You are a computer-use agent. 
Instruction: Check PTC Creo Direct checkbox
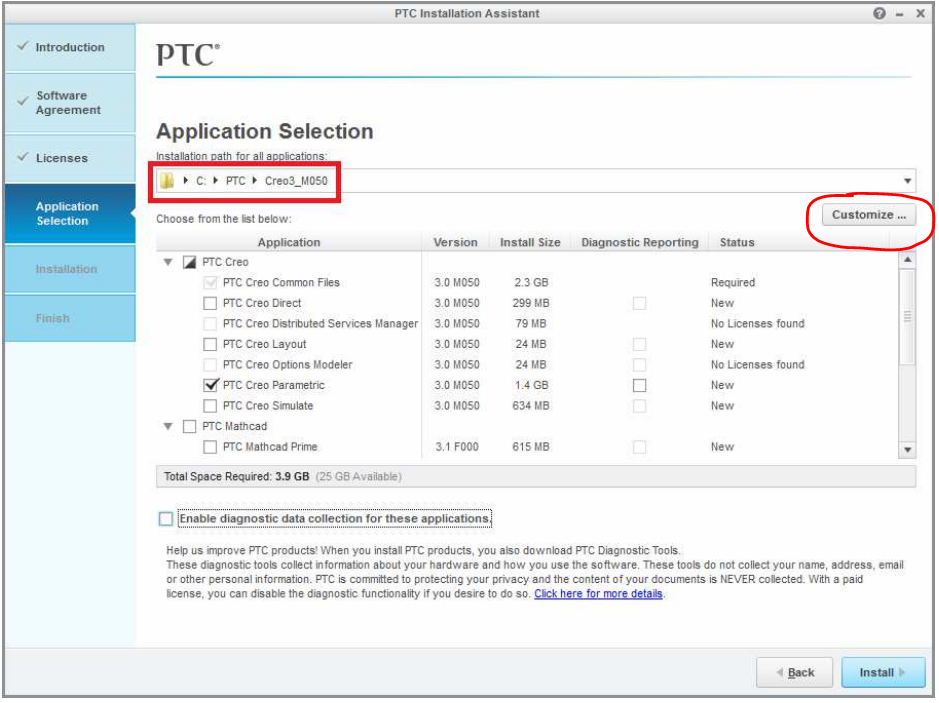pyautogui.click(x=210, y=303)
